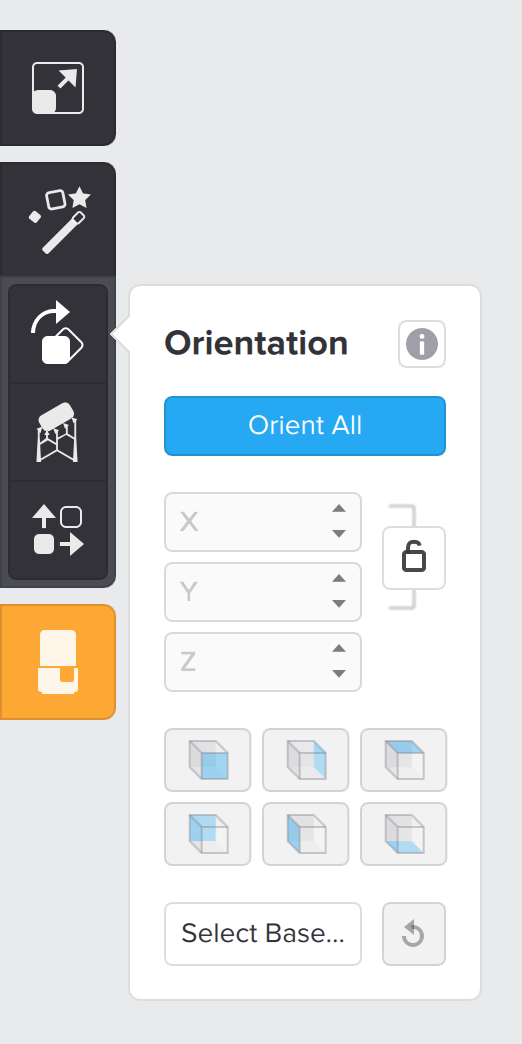Orient to right face cube view
Image resolution: width=522 pixels, height=1044 pixels.
[306, 760]
